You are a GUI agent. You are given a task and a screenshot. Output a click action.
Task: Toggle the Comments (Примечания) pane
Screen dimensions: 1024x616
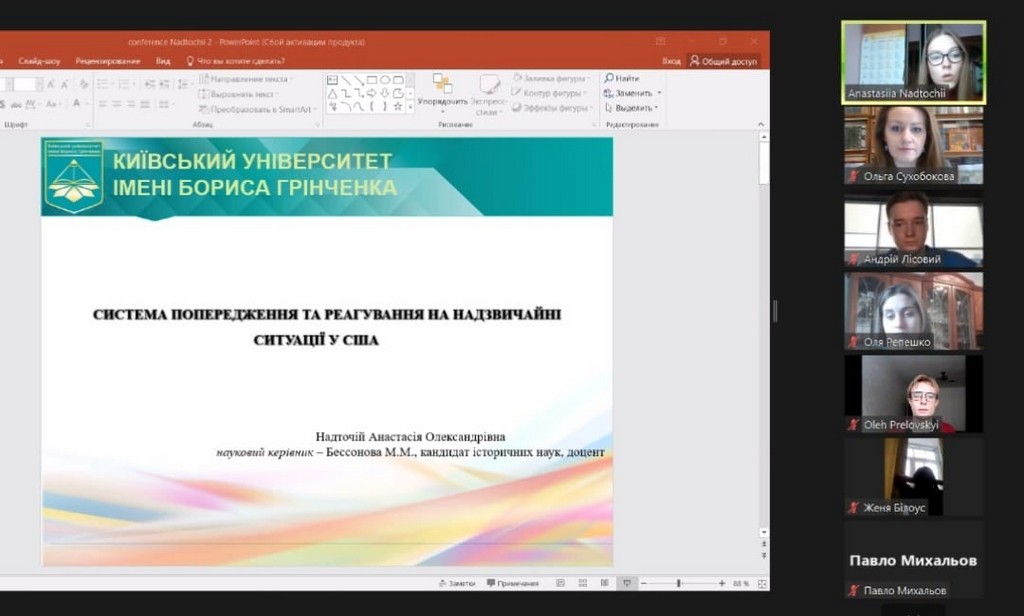pos(513,583)
